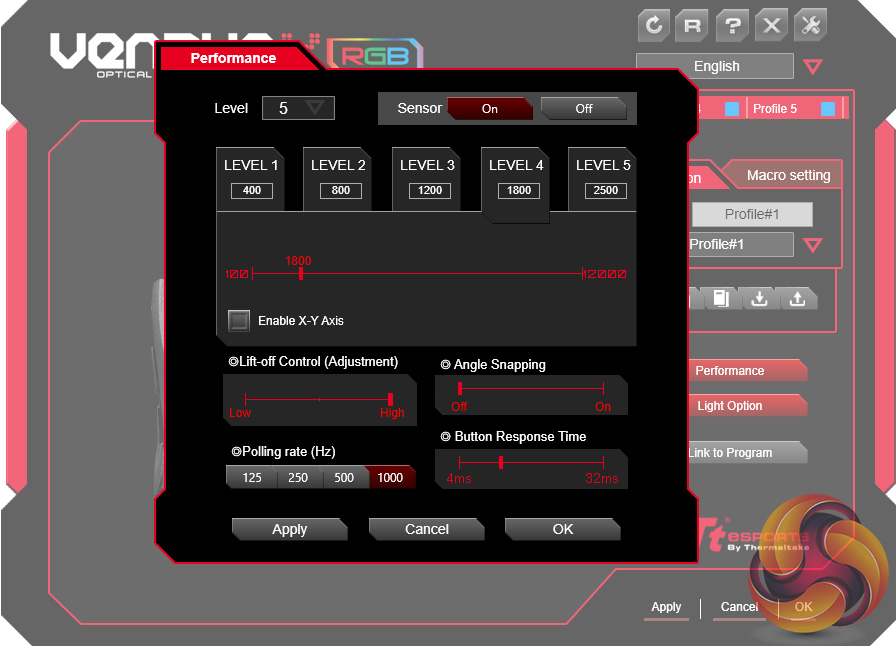Set polling rate to 1000 Hz

(391, 477)
